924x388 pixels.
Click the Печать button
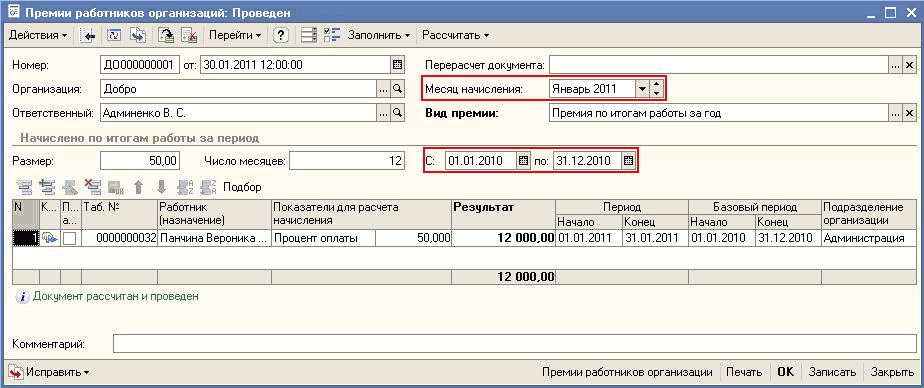pos(744,372)
